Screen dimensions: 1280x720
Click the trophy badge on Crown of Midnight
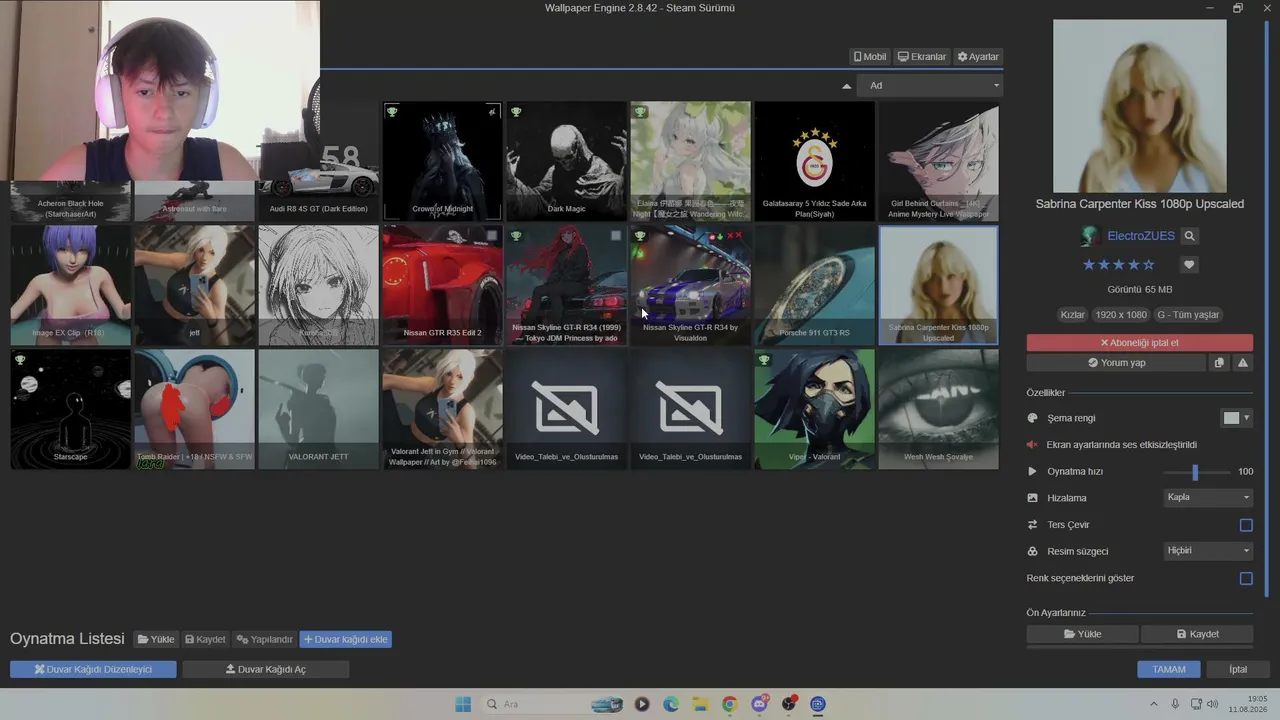tap(392, 112)
